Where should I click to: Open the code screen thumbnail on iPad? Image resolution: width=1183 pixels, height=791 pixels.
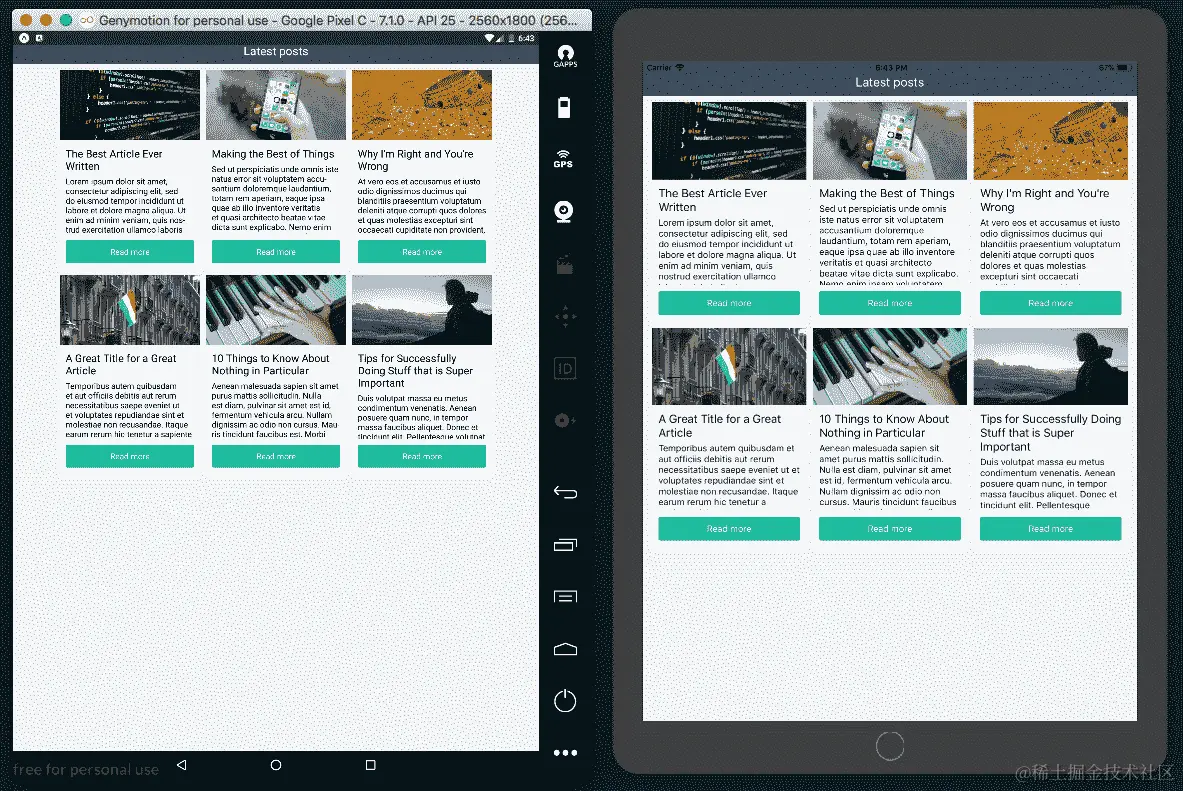(x=729, y=140)
